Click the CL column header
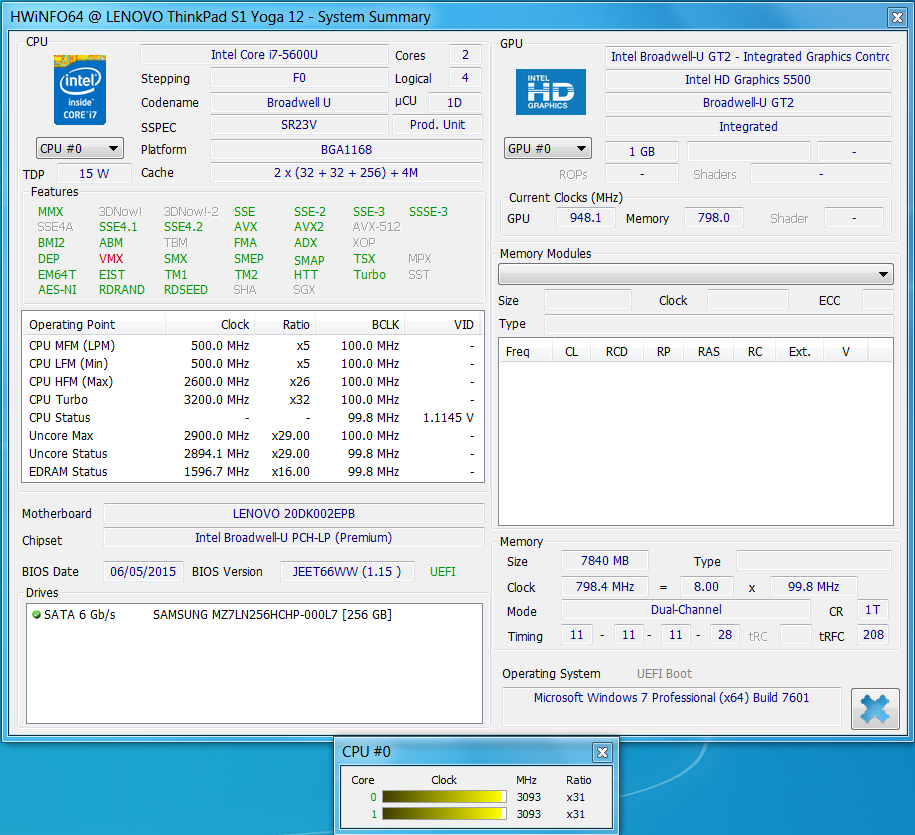Viewport: 915px width, 835px height. click(x=571, y=352)
